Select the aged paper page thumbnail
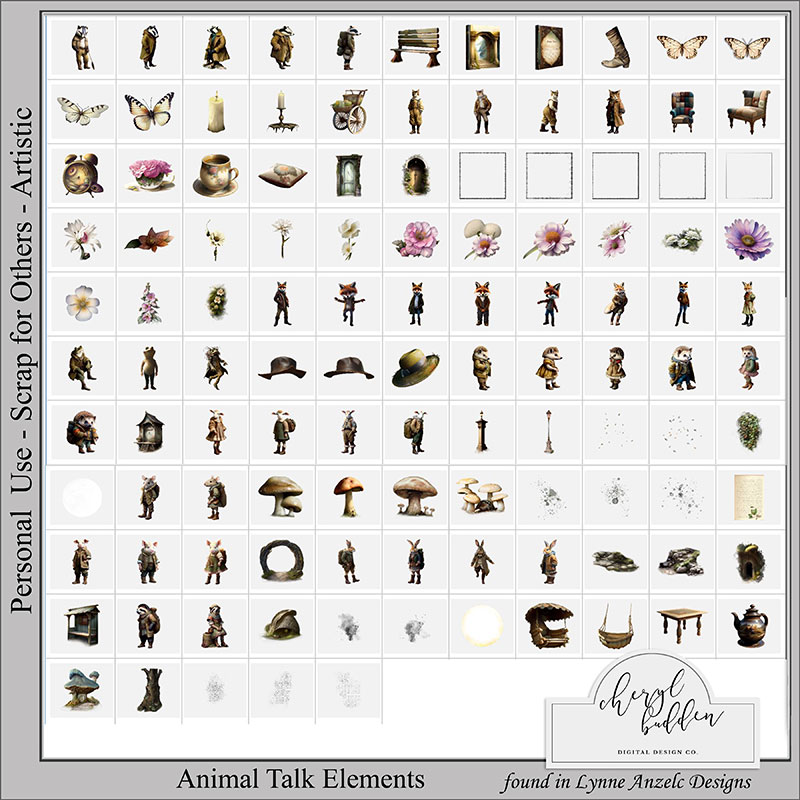The image size is (800, 800). [748, 494]
